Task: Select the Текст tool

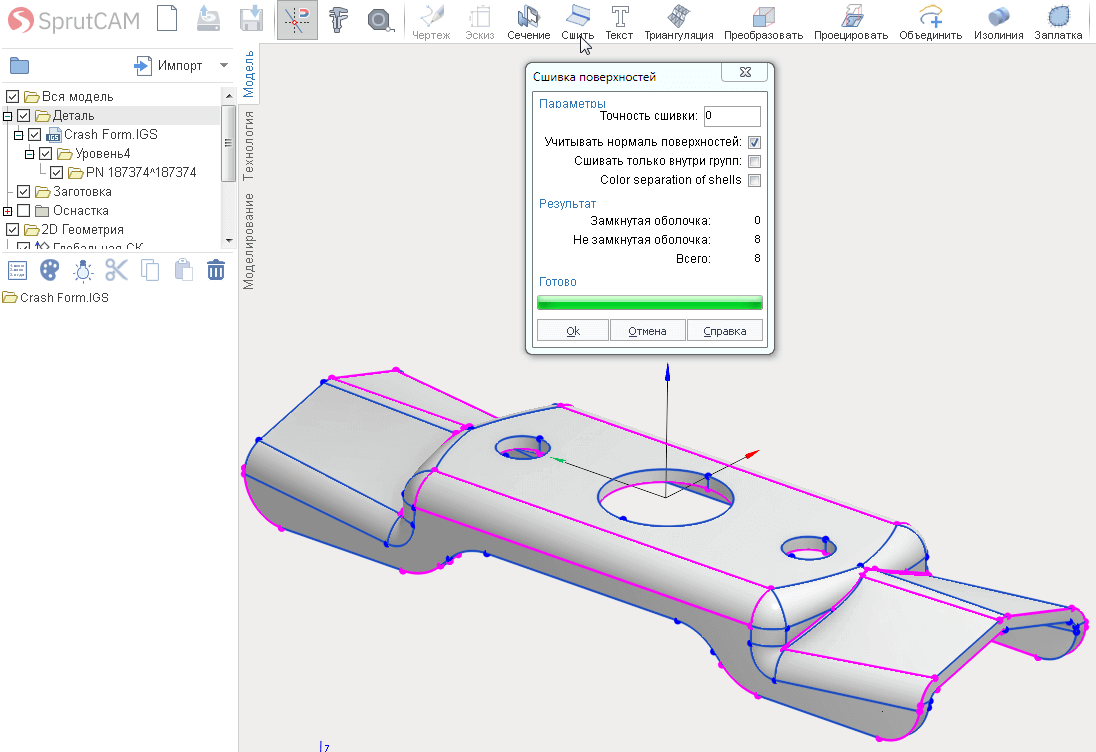Action: coord(619,23)
